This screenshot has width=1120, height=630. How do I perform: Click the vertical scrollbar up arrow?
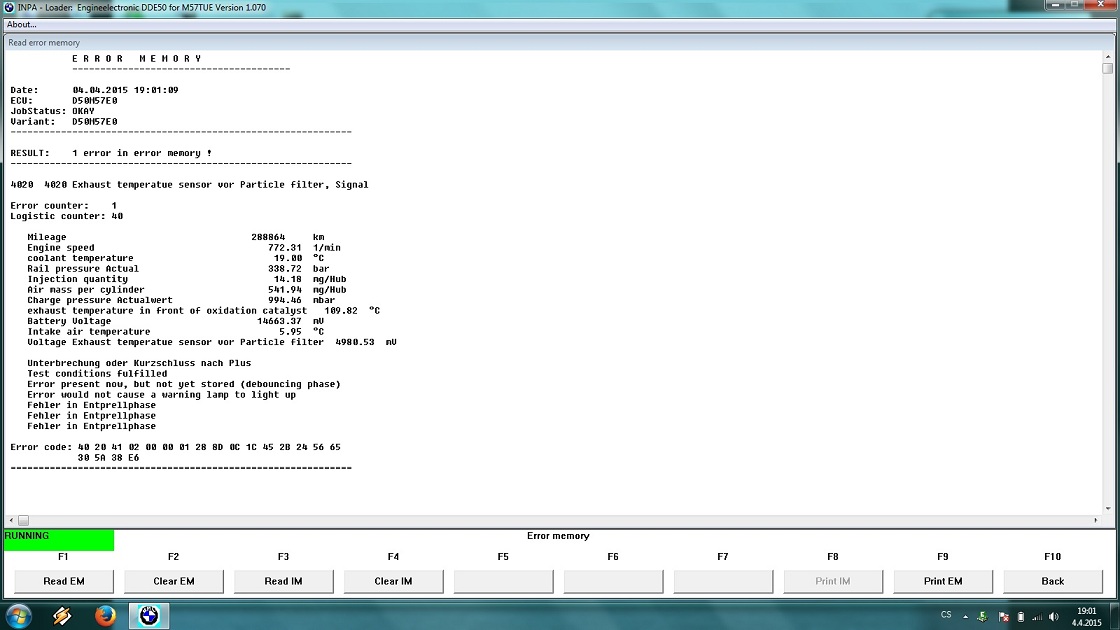coord(1107,56)
